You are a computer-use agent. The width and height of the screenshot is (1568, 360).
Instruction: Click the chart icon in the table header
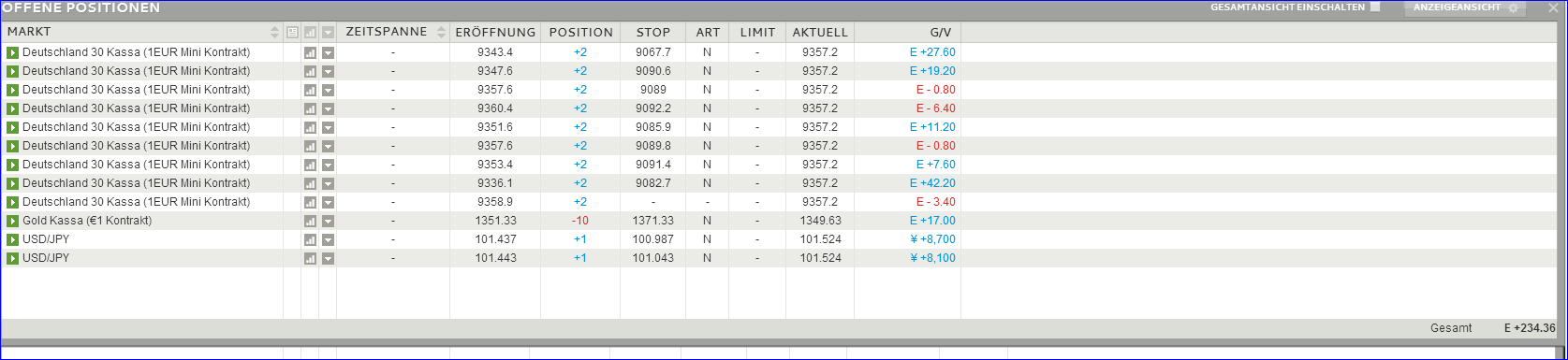[310, 32]
